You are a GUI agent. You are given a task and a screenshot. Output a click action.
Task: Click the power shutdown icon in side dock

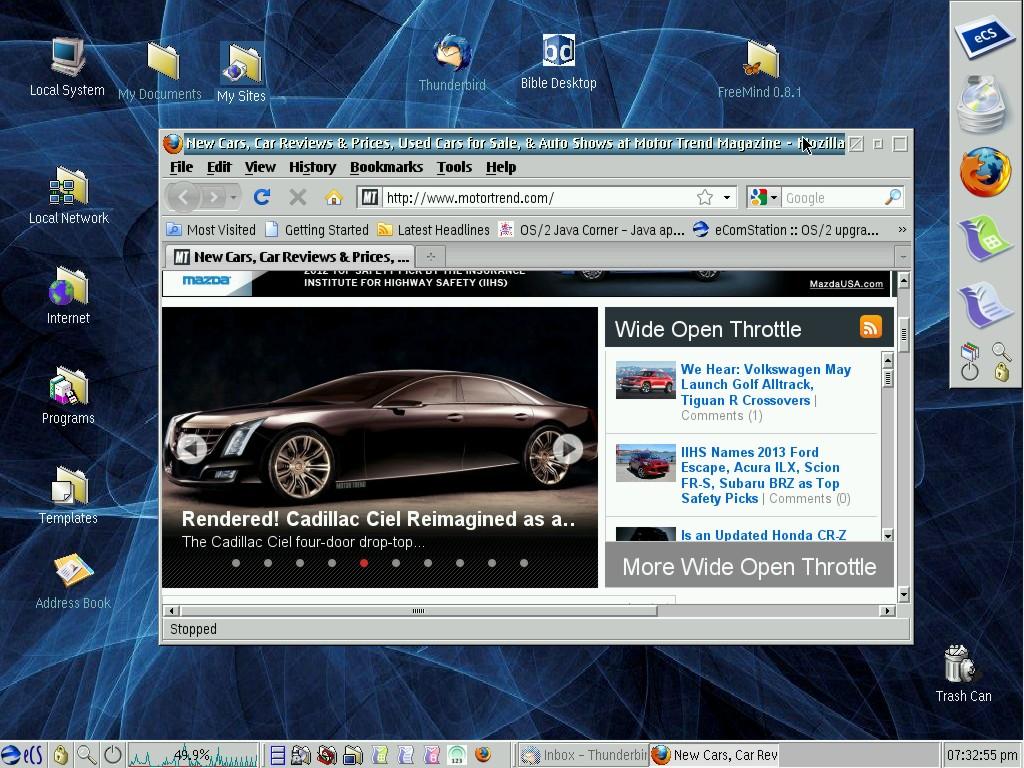[970, 372]
